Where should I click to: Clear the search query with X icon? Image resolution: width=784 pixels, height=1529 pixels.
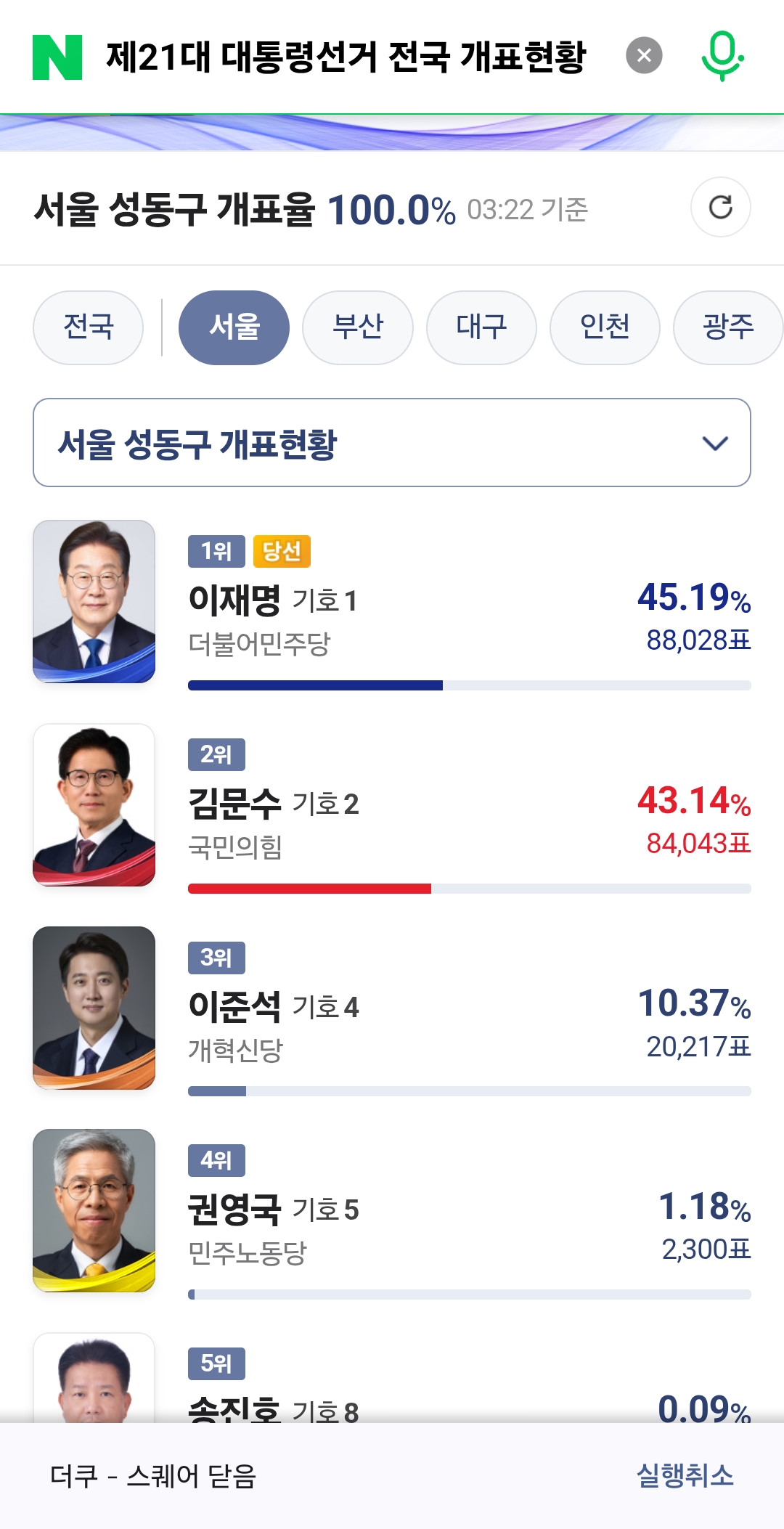tap(644, 56)
